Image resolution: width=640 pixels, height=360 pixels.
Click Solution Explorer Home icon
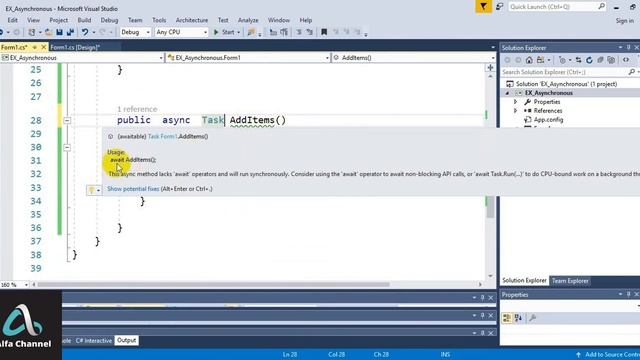point(529,60)
